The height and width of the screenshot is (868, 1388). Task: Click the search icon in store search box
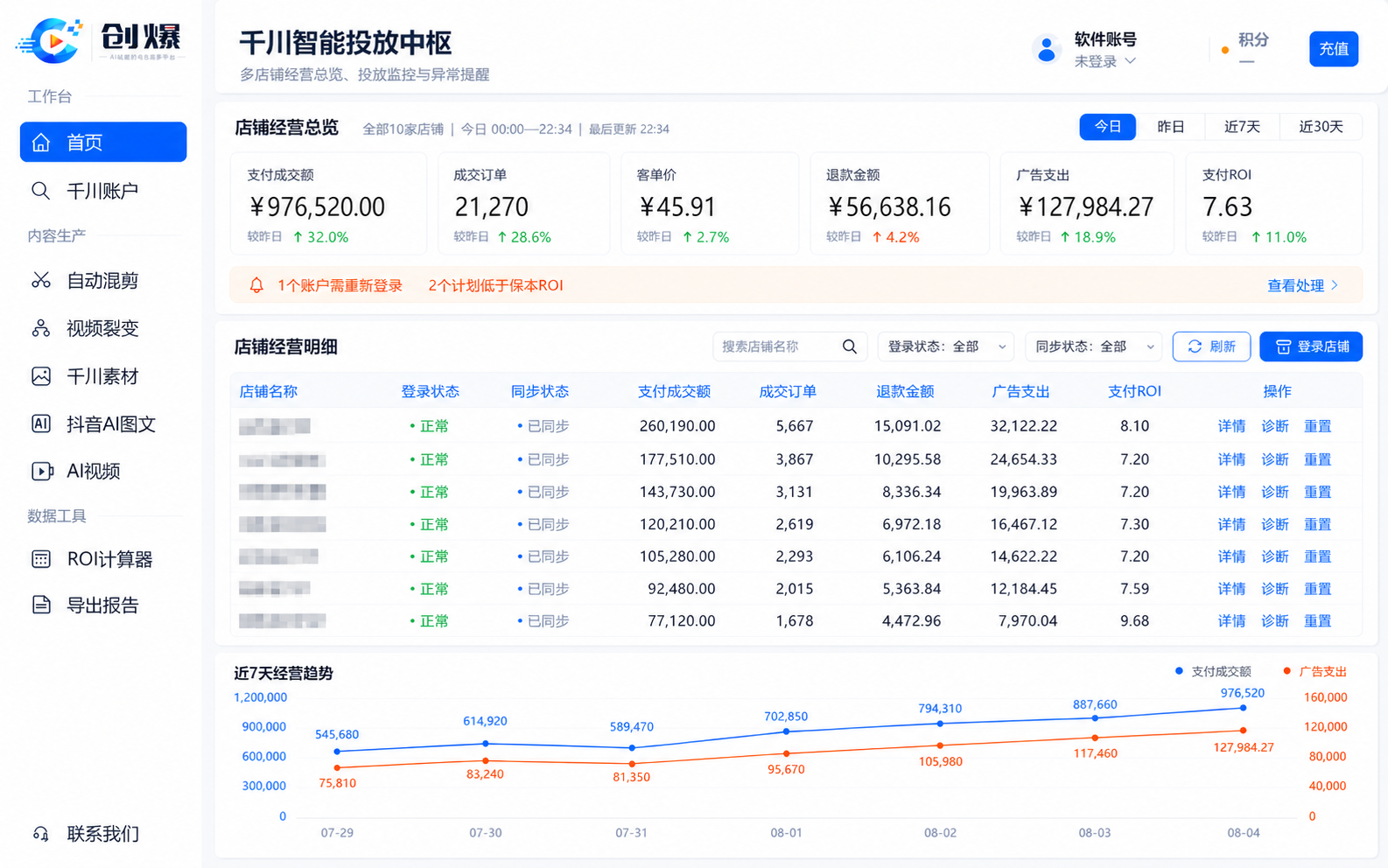[x=849, y=346]
